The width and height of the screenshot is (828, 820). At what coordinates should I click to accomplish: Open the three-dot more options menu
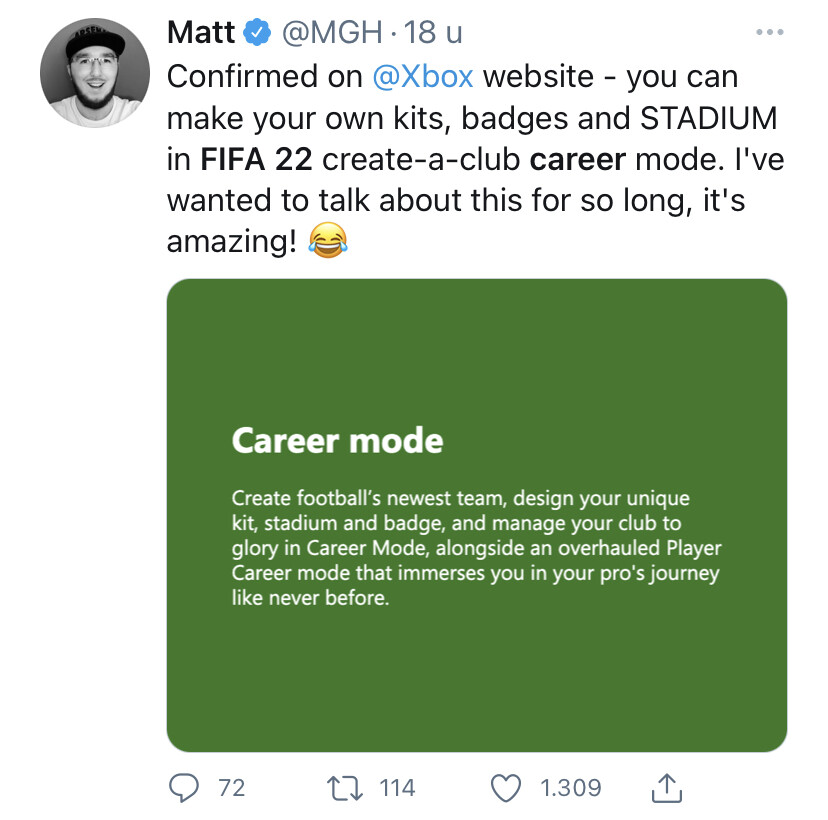(770, 33)
